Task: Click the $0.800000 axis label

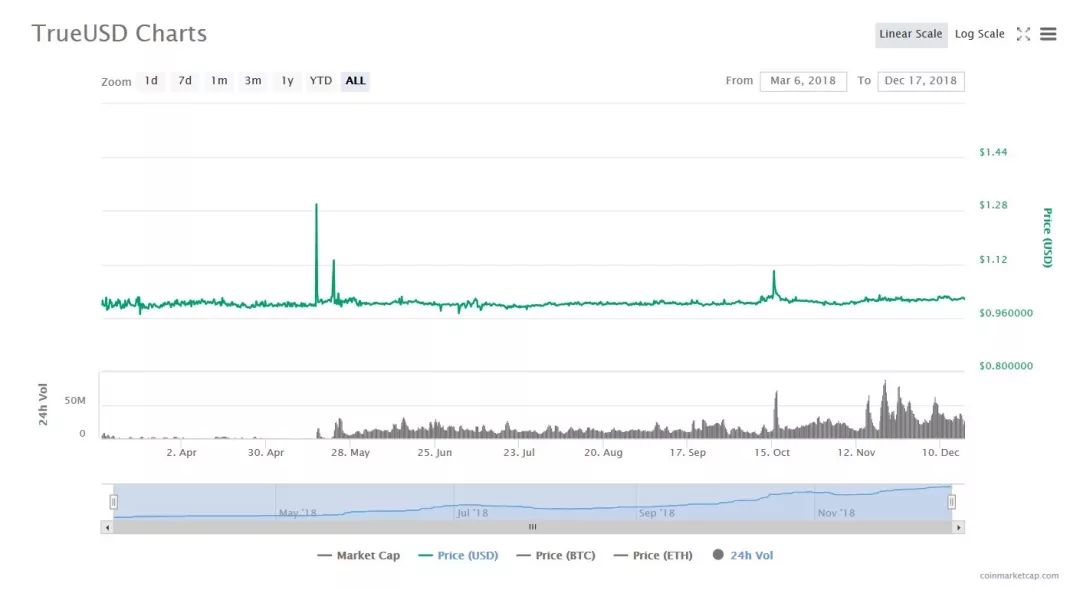Action: tap(1006, 366)
